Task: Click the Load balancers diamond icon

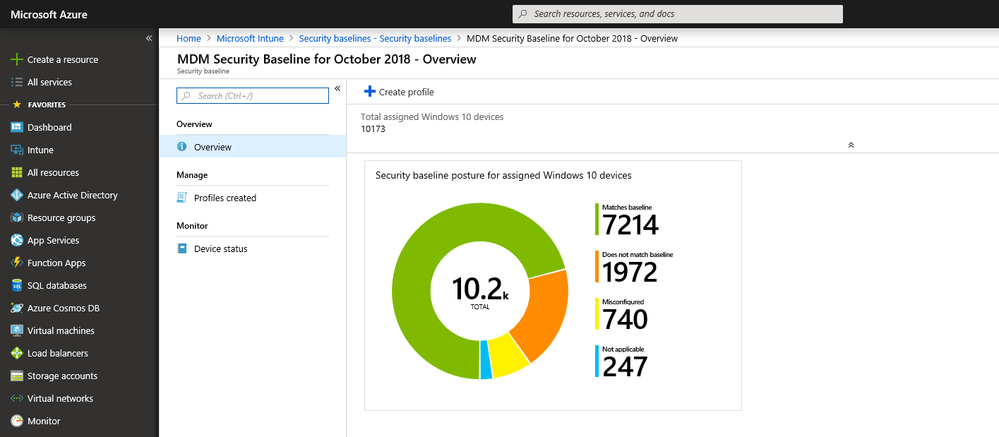Action: click(17, 354)
